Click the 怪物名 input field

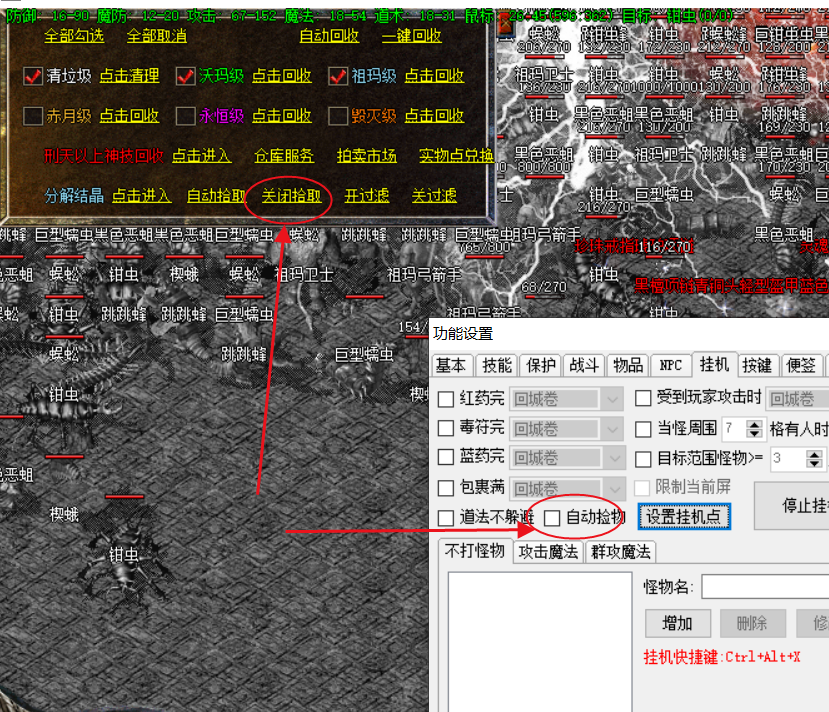tap(765, 587)
